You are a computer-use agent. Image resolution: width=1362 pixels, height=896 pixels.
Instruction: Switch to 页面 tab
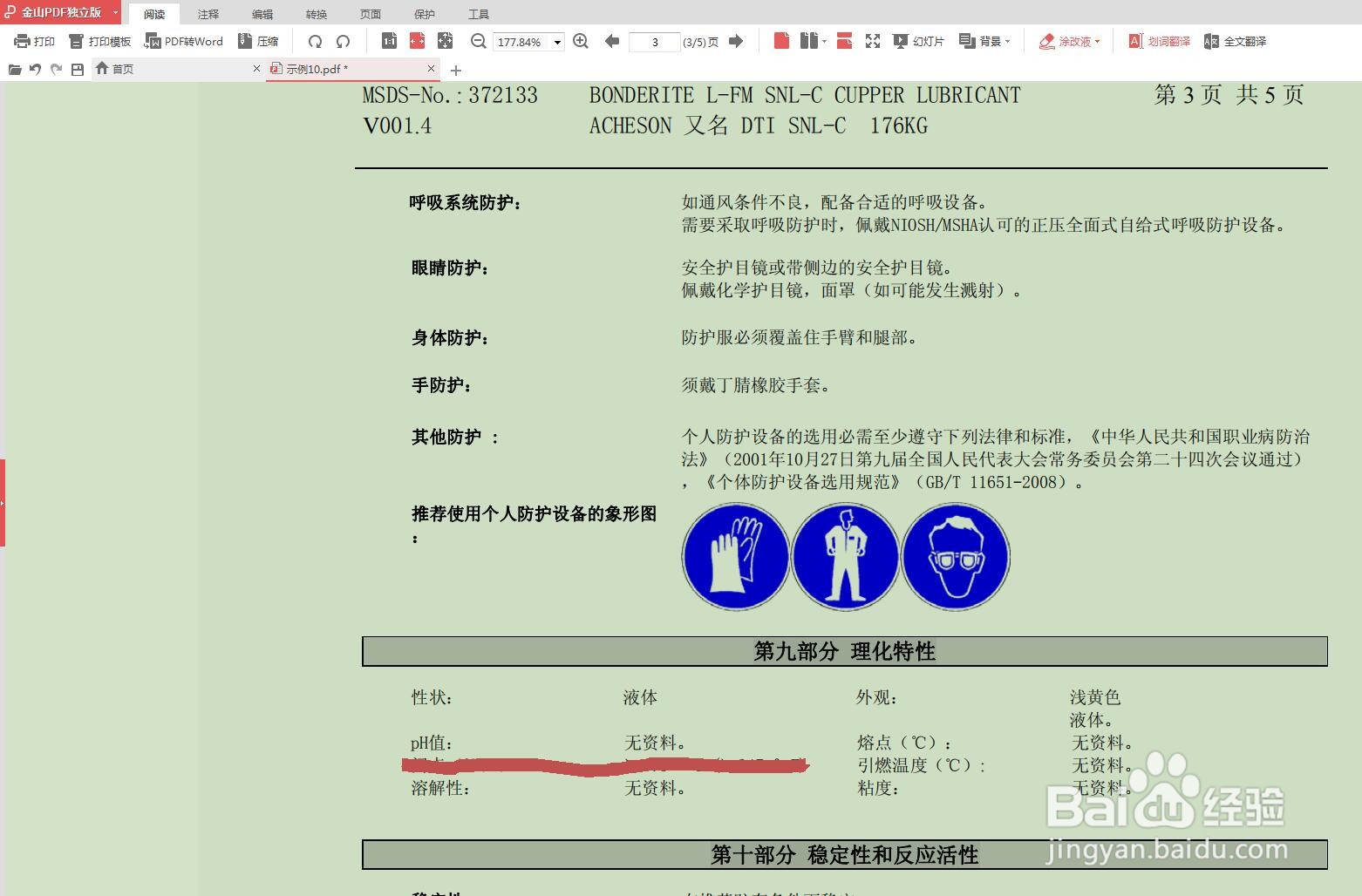[x=371, y=14]
